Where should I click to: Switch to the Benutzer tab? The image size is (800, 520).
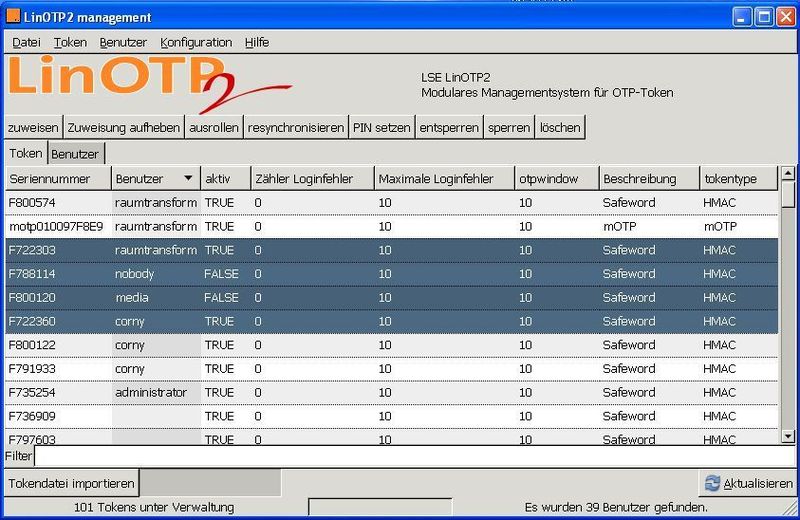pos(76,154)
